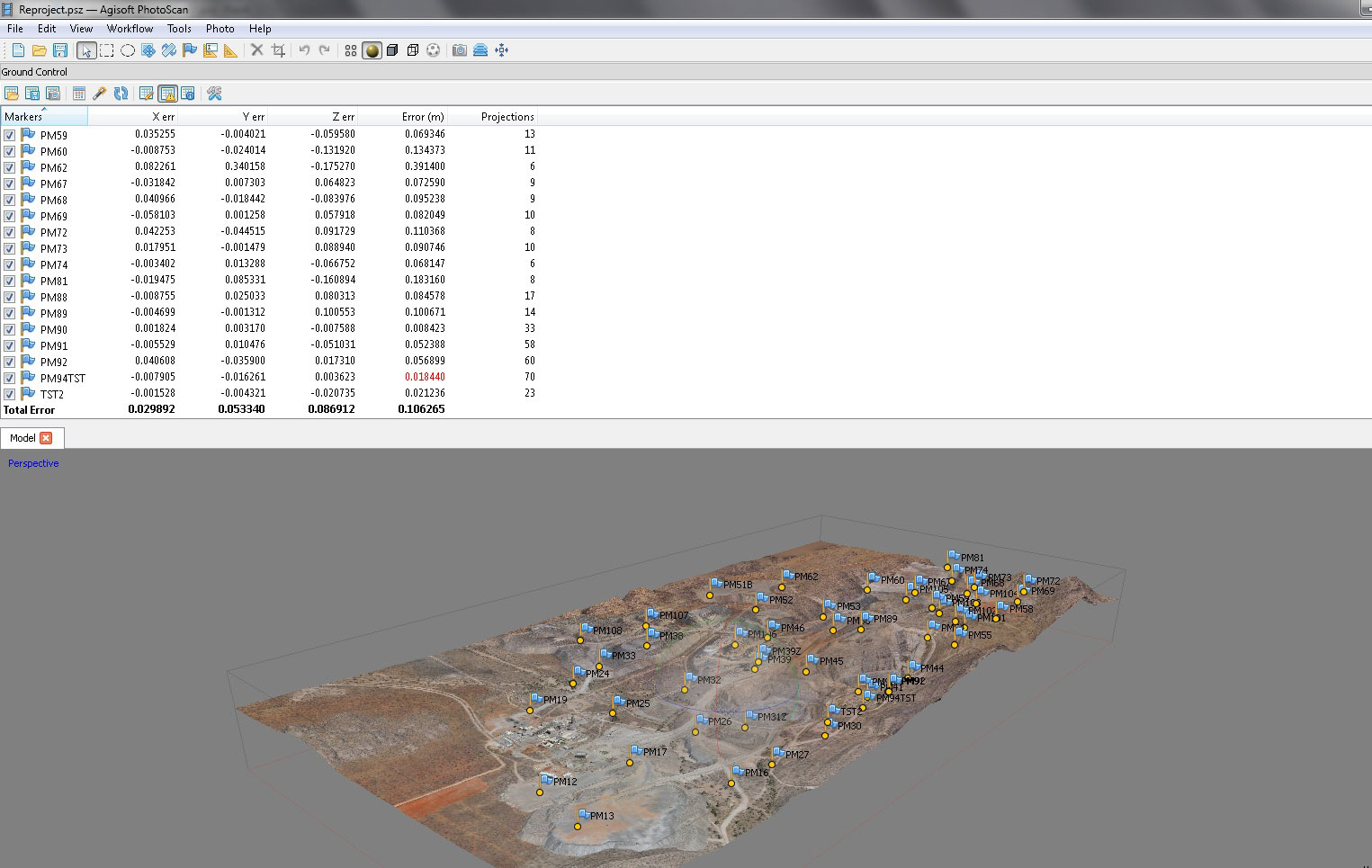This screenshot has width=1372, height=868.
Task: Open the Photo menu
Action: 220,29
